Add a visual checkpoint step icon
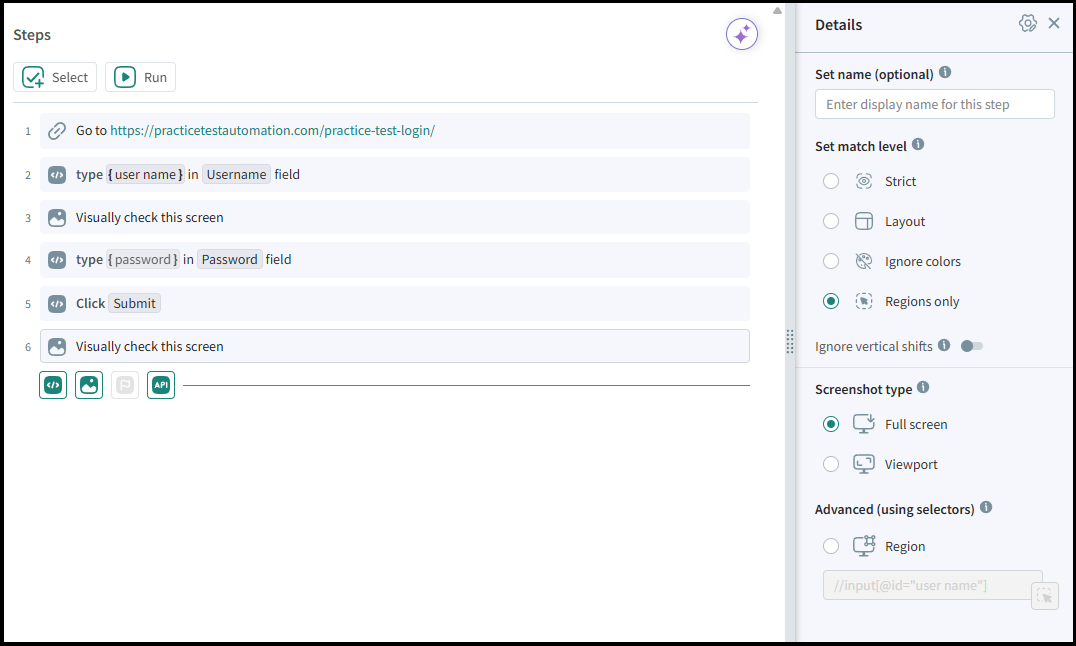 pyautogui.click(x=89, y=385)
